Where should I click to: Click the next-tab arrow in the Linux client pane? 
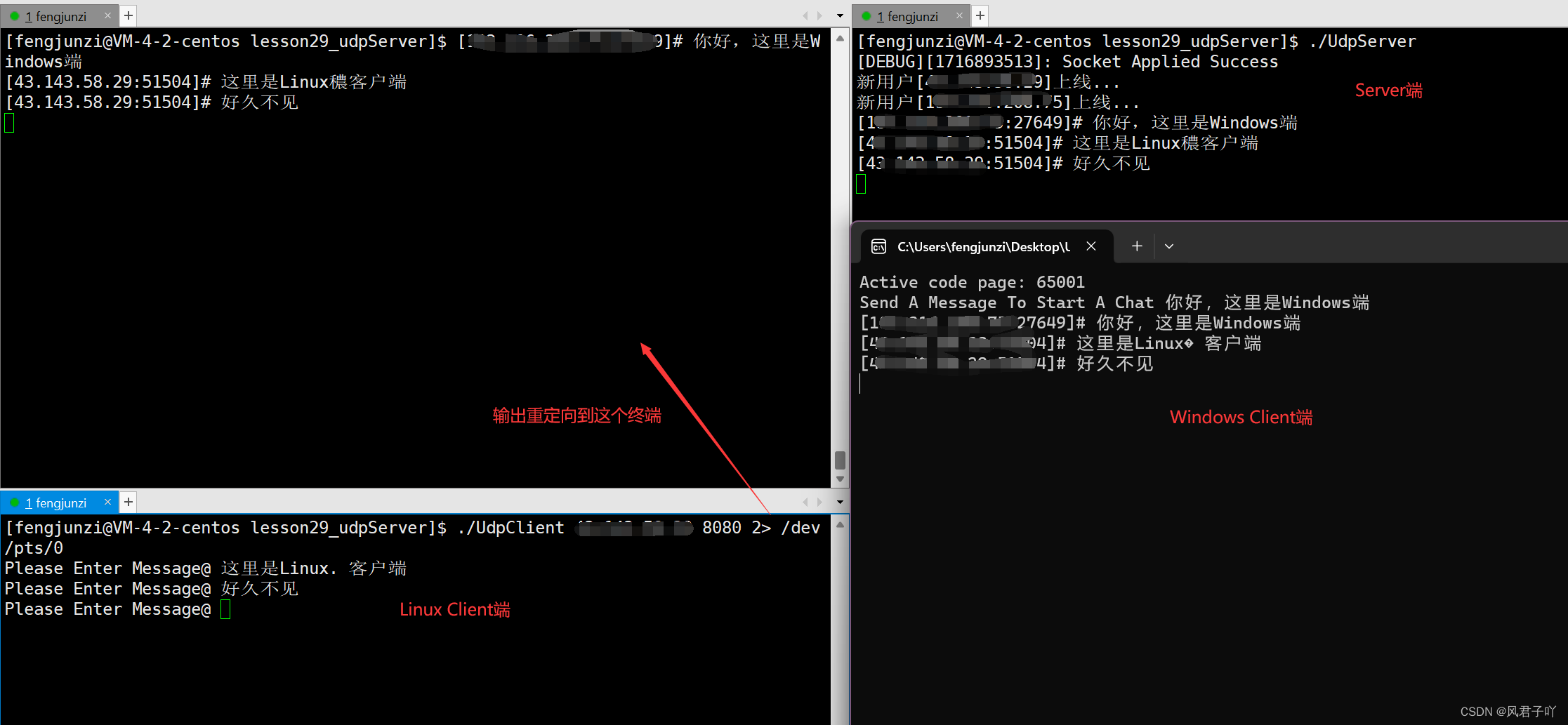point(819,502)
